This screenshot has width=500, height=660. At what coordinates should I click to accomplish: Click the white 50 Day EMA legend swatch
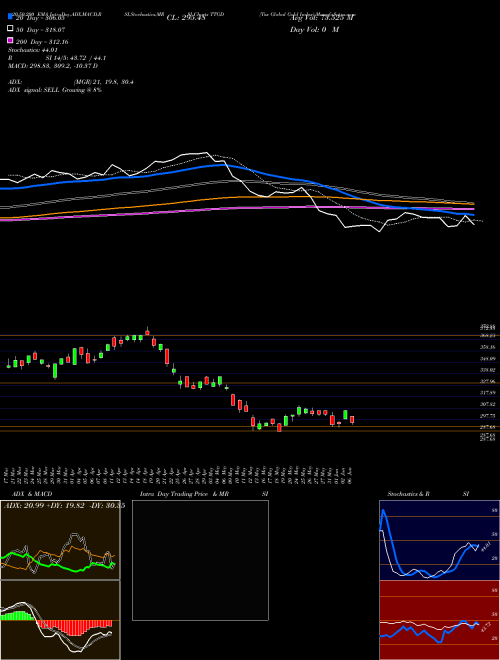(x=10, y=29)
